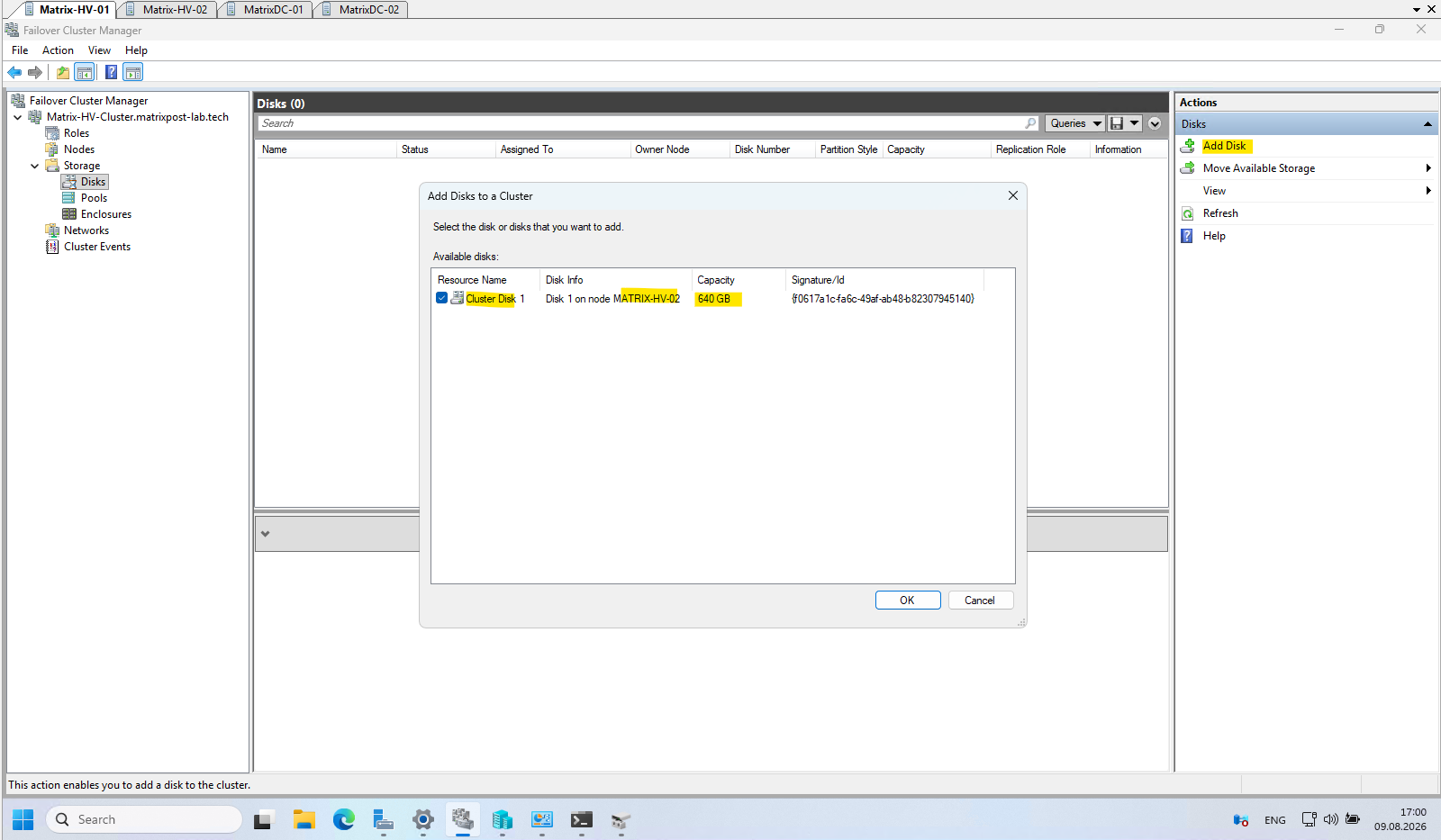Click the Add Disk action link
The width and height of the screenshot is (1441, 840).
click(1225, 146)
